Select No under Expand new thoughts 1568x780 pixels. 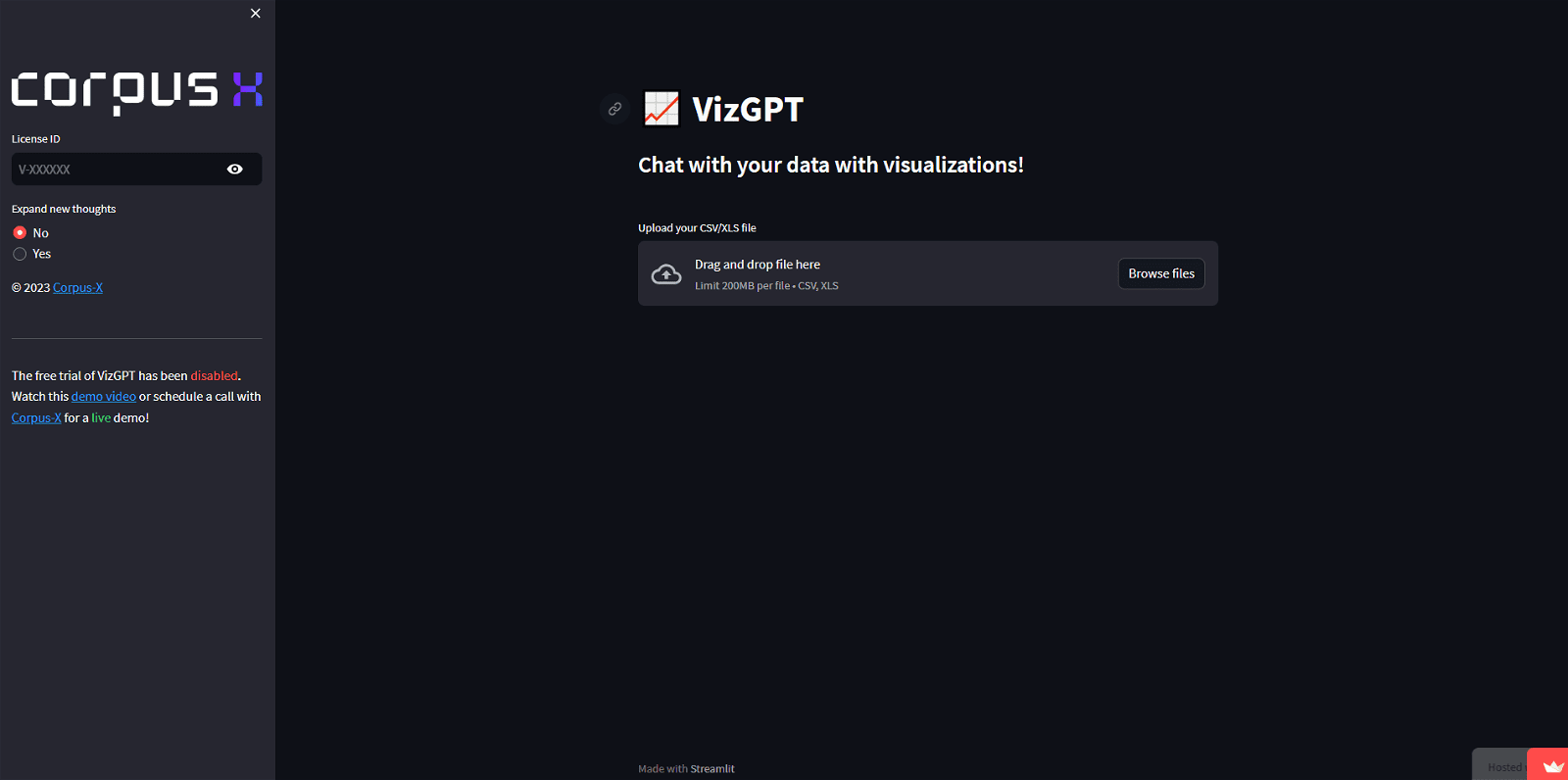pos(20,232)
